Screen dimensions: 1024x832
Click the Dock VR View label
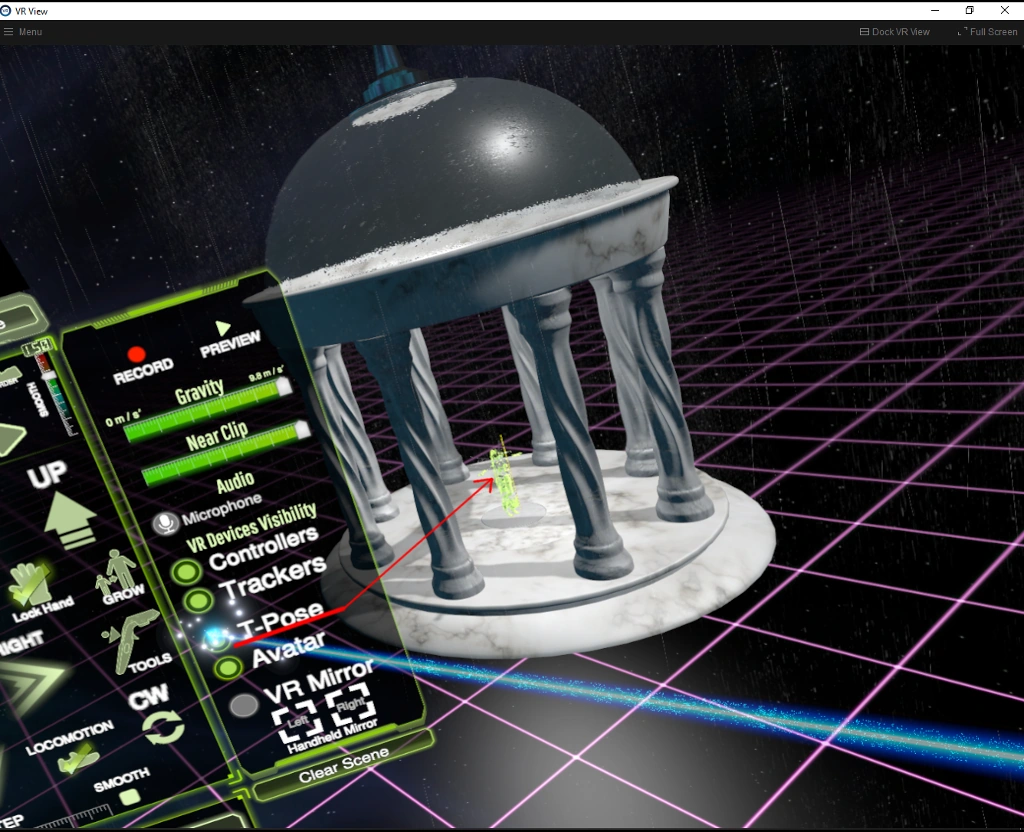tap(901, 31)
